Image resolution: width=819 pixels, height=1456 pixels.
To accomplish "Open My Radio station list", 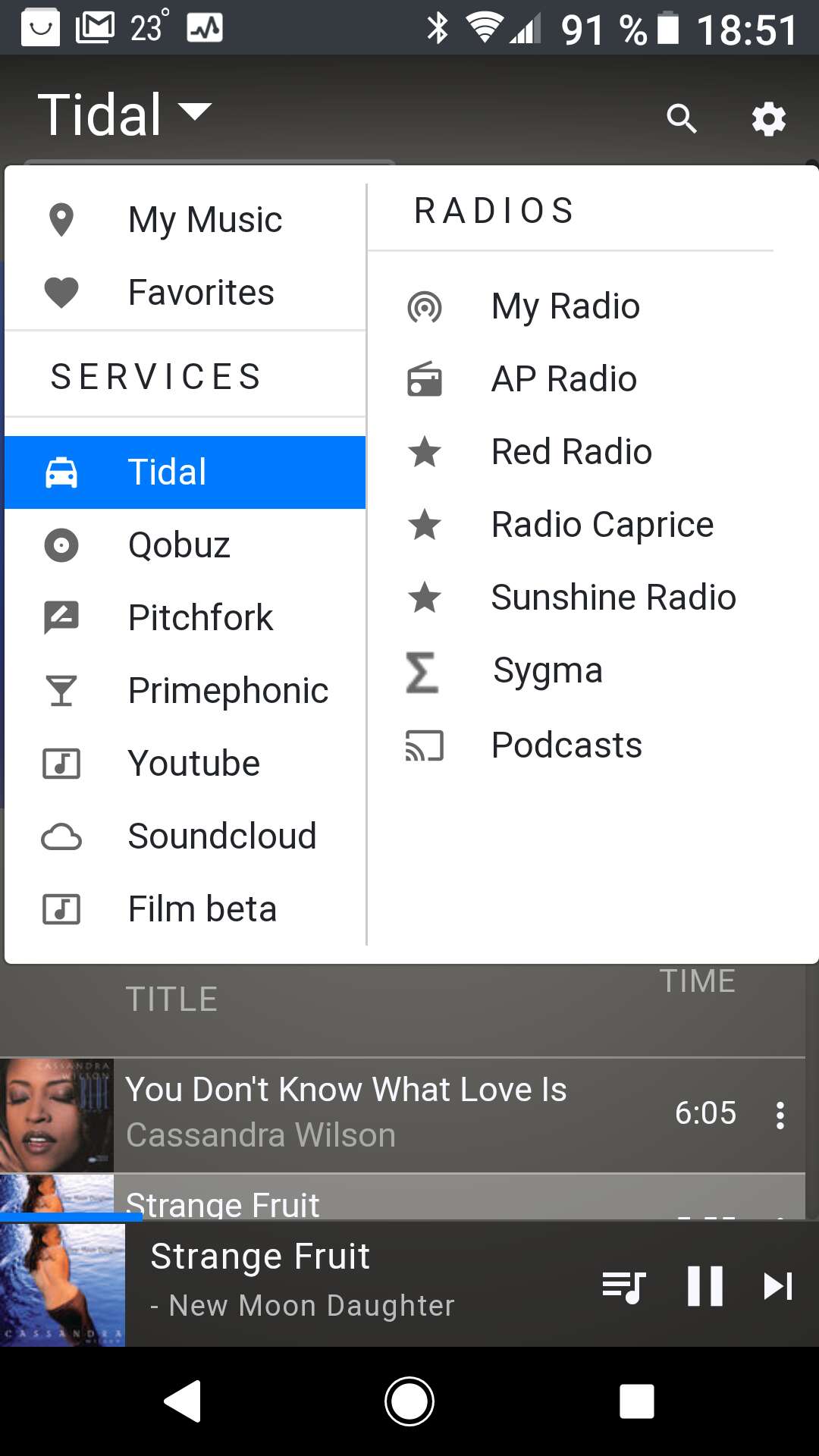I will coord(570,307).
